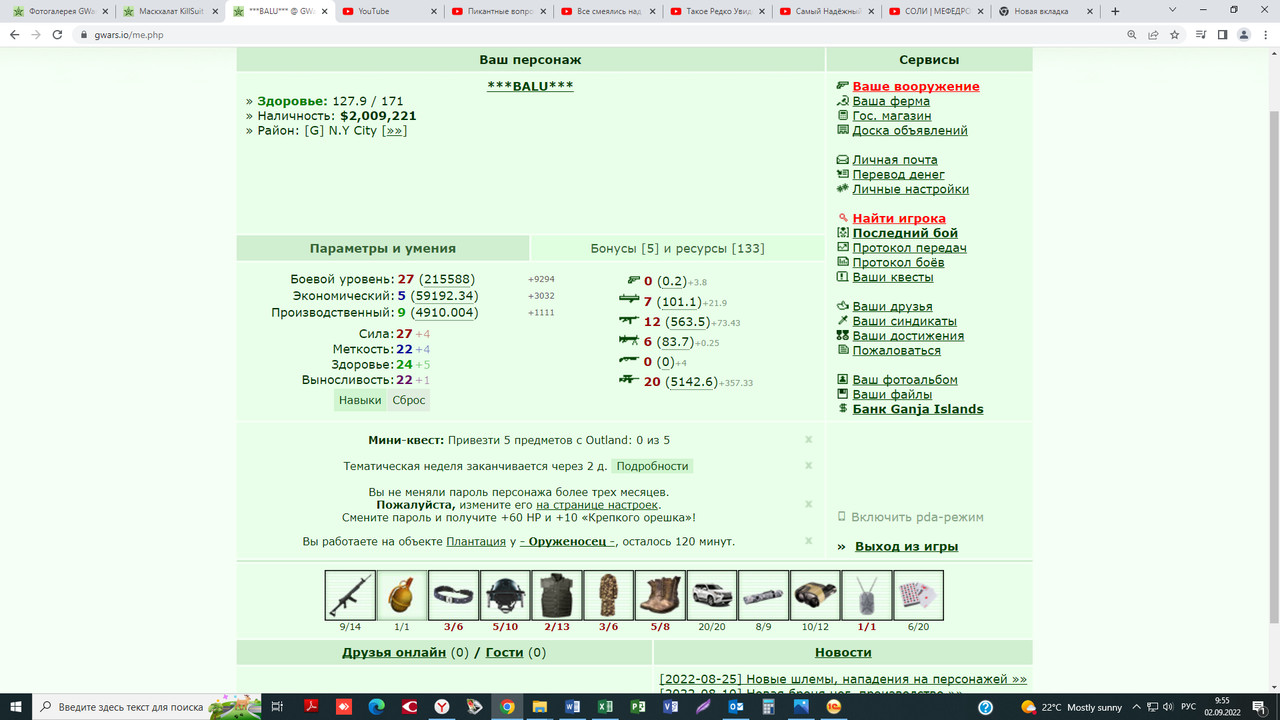Open the assault rifle inventory slot
This screenshot has height=720, width=1280.
[350, 595]
